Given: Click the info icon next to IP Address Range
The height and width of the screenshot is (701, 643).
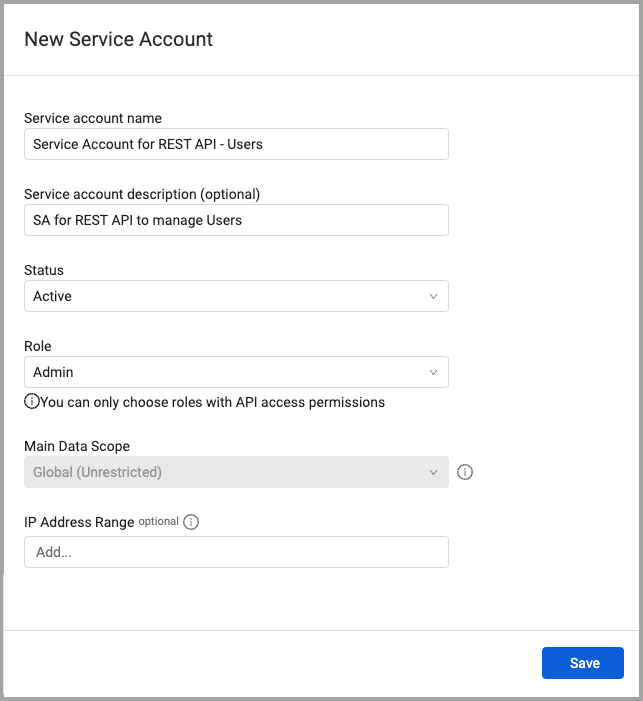Looking at the screenshot, I should coord(191,522).
